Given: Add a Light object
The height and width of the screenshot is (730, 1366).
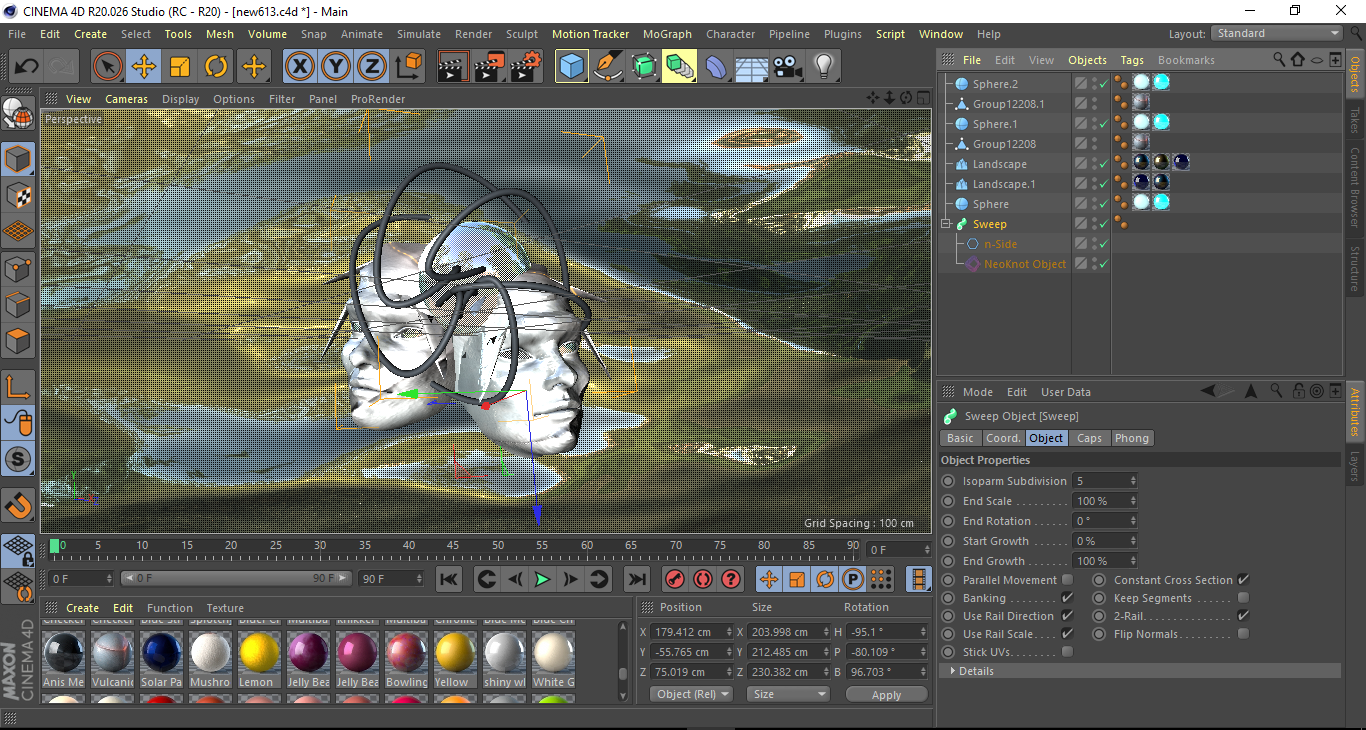Looking at the screenshot, I should 824,67.
